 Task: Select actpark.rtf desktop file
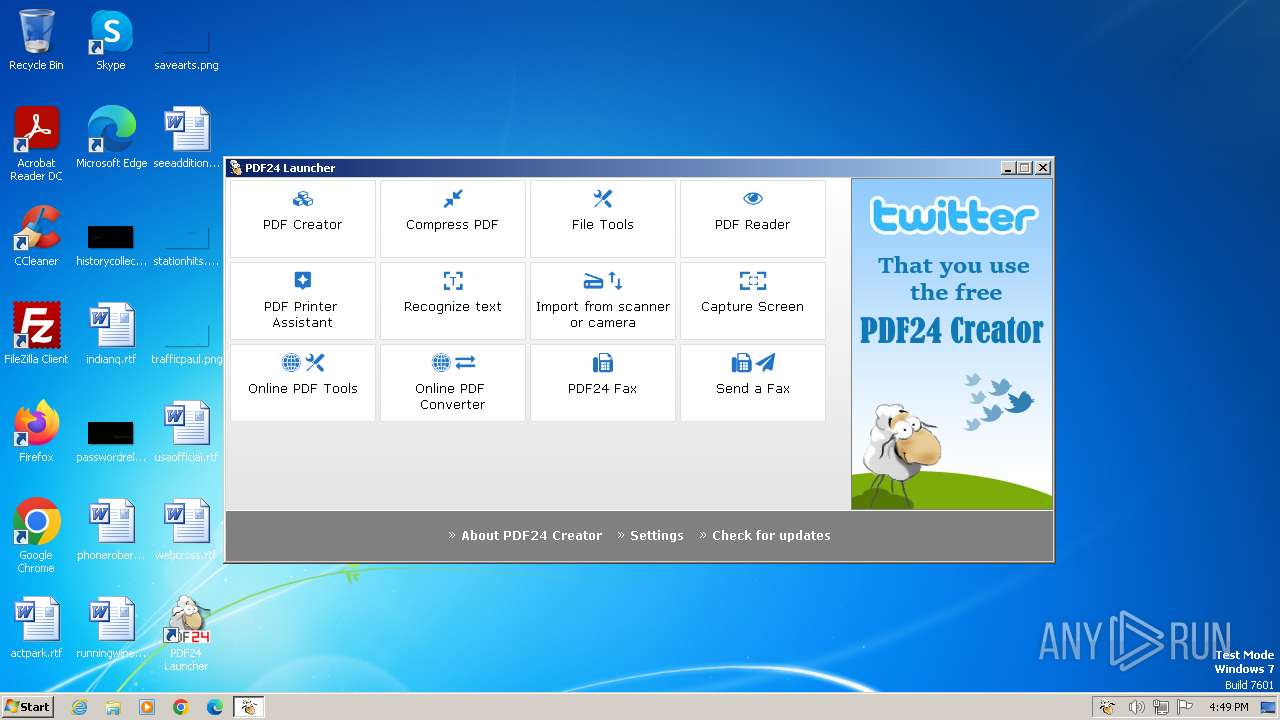point(36,627)
